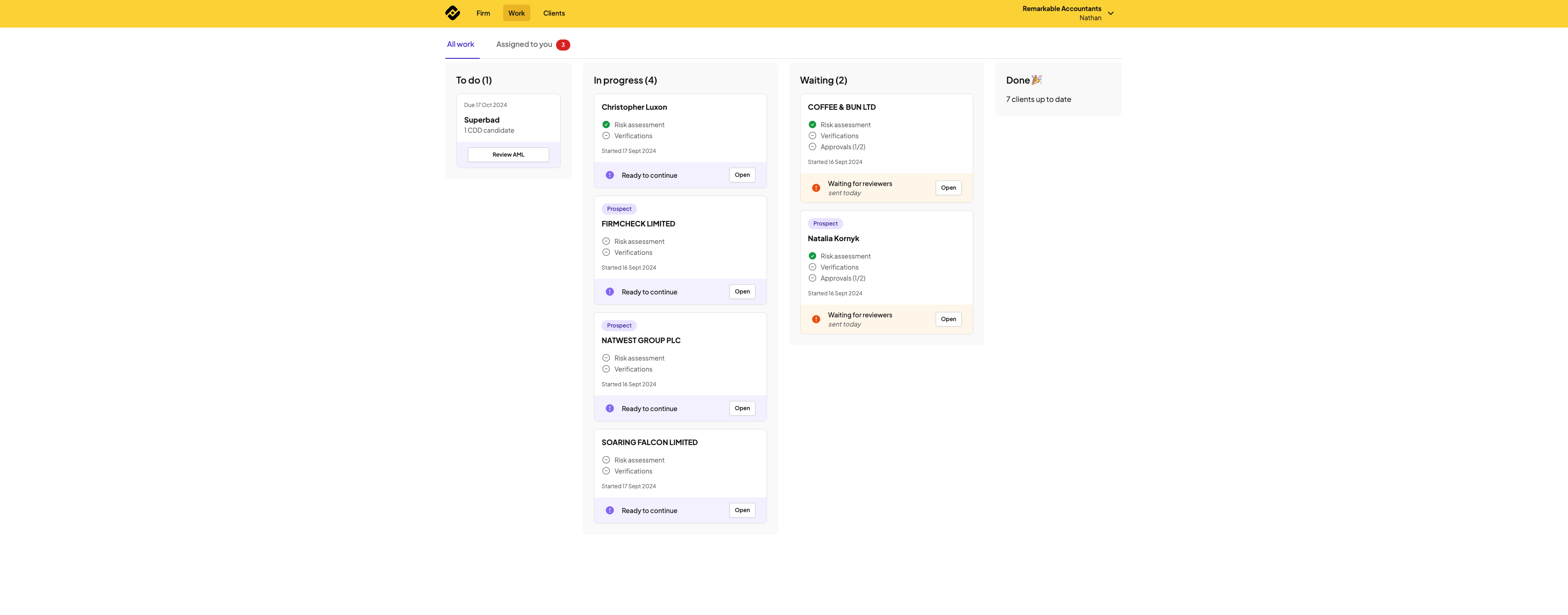Screen dimensions: 1568x615
Task: Click orange warning icon on COFFEE & BUN card
Action: point(816,188)
